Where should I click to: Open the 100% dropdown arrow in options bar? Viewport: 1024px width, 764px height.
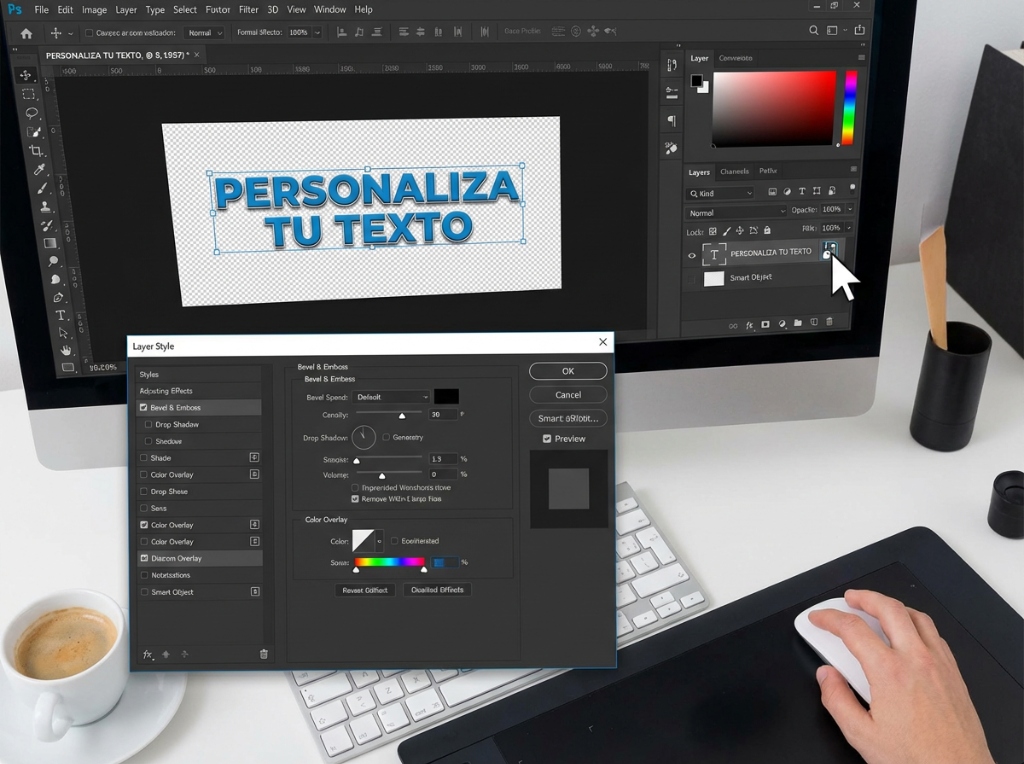pos(317,32)
